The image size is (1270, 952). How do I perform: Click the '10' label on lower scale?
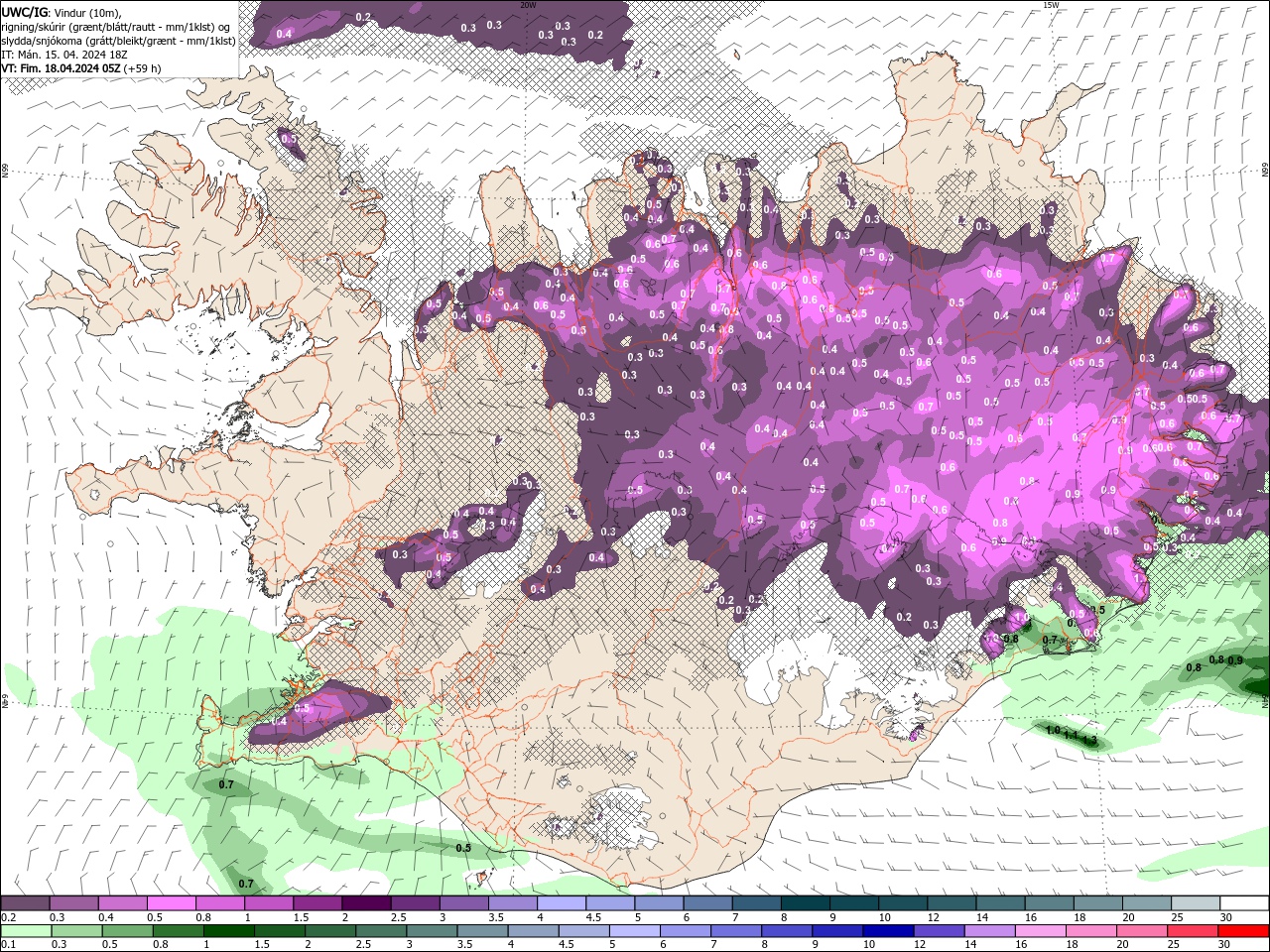[x=869, y=944]
